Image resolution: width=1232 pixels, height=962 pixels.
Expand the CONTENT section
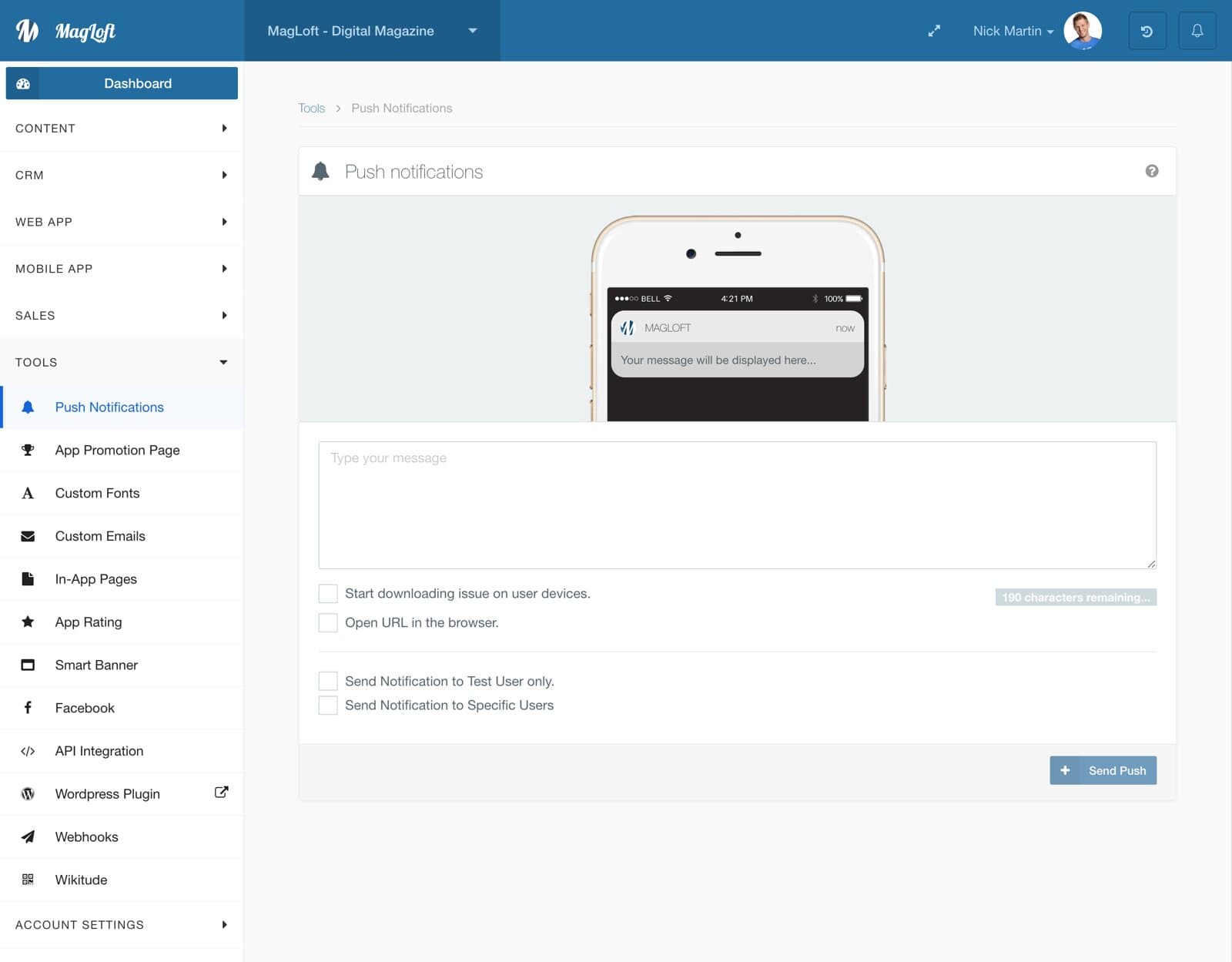coord(122,128)
